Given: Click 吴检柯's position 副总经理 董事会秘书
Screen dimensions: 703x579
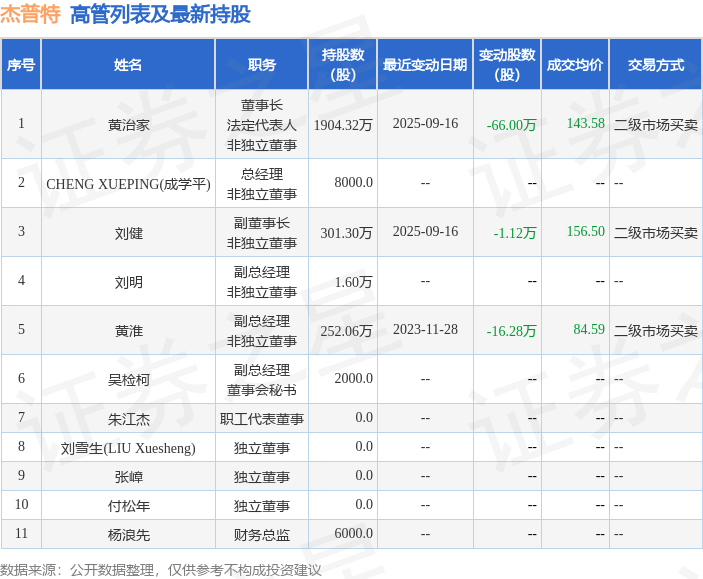Looking at the screenshot, I should pos(262,380).
